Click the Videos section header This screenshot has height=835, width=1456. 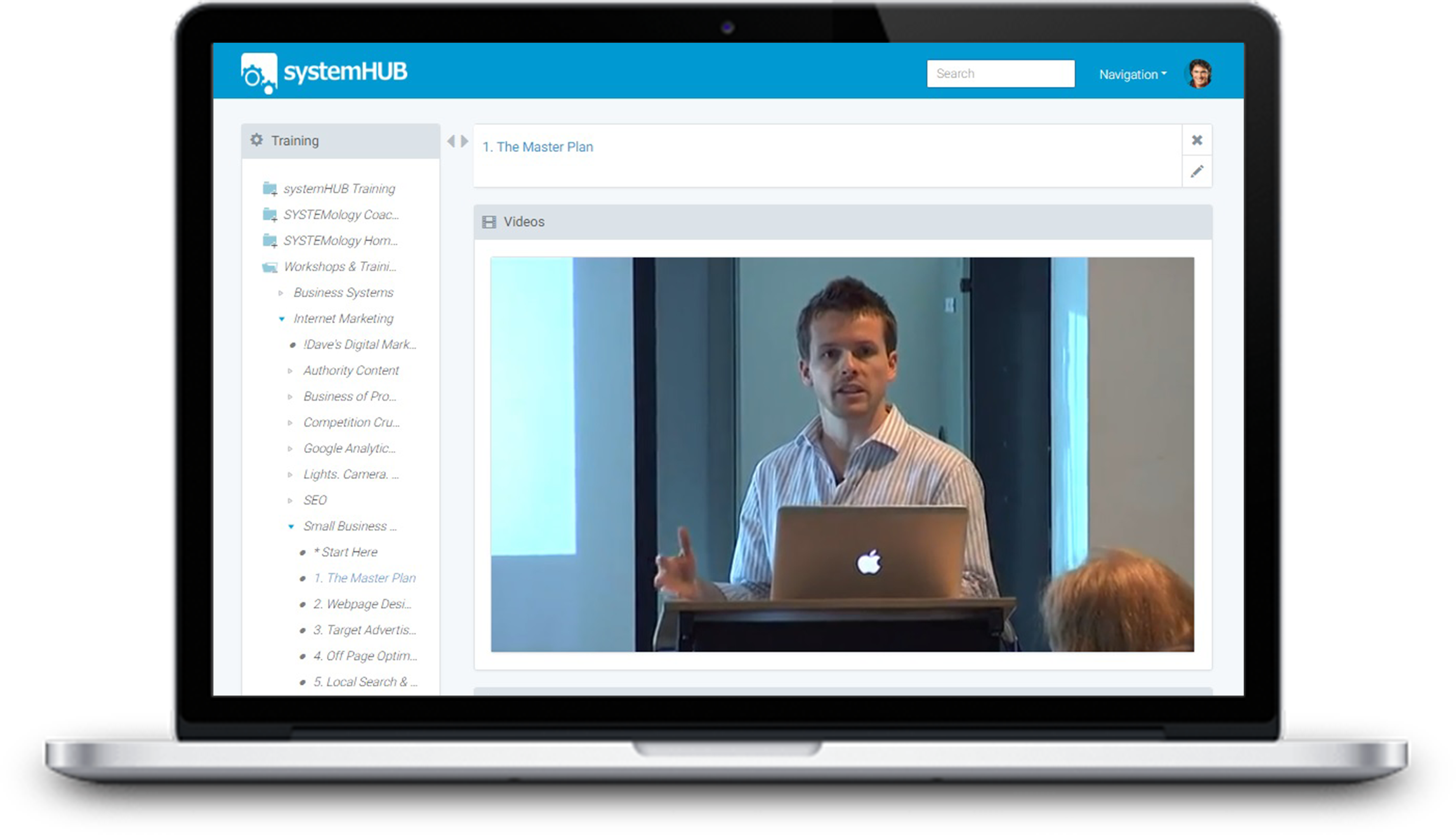point(842,222)
